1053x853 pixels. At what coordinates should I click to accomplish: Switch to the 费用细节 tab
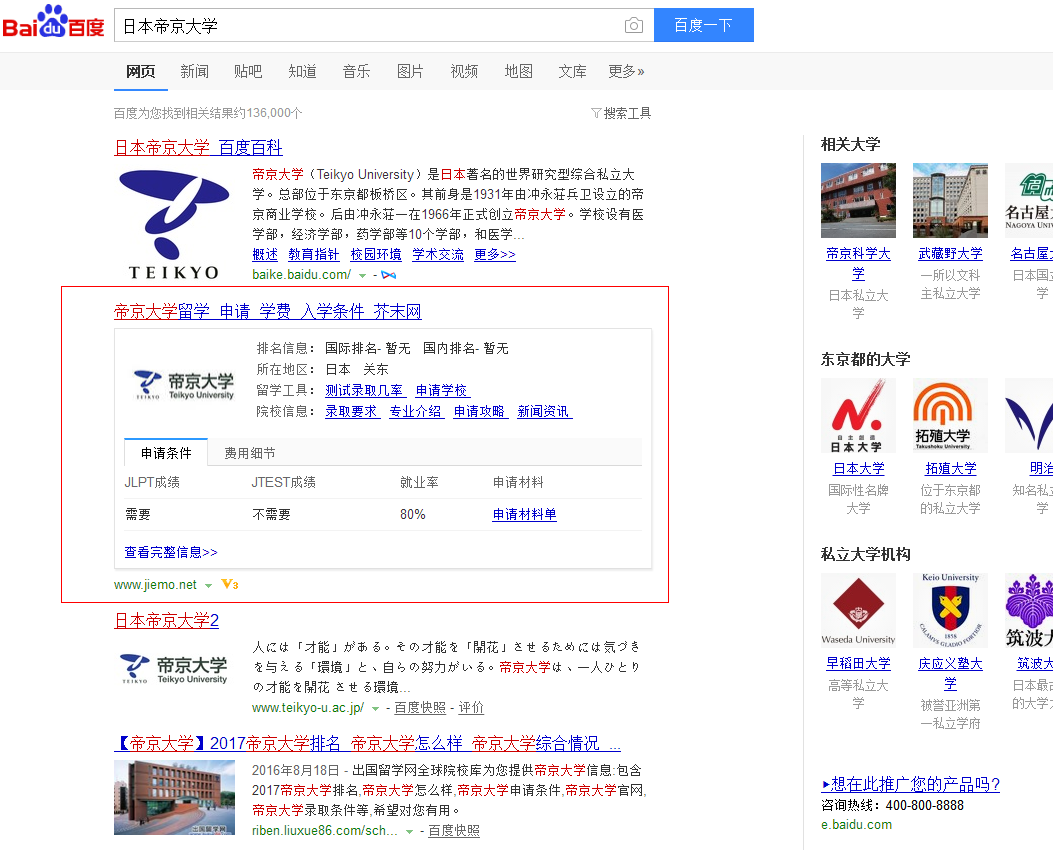[250, 453]
